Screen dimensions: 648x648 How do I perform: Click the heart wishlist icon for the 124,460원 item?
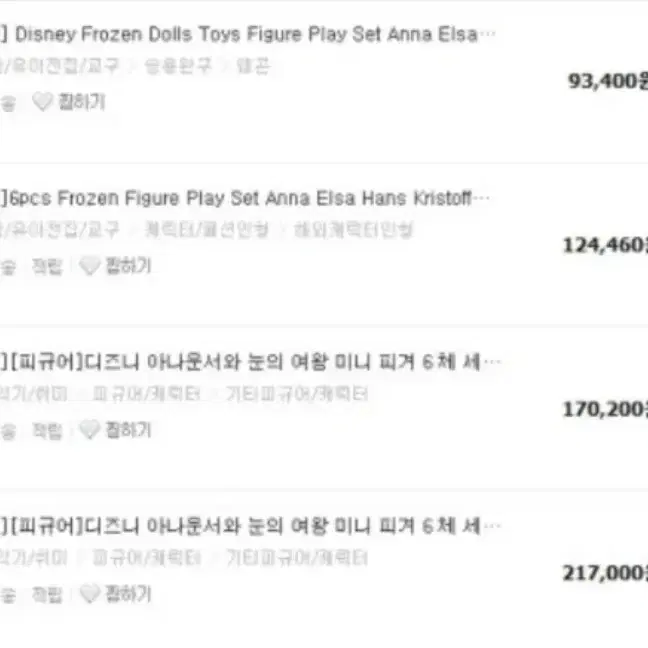89,266
